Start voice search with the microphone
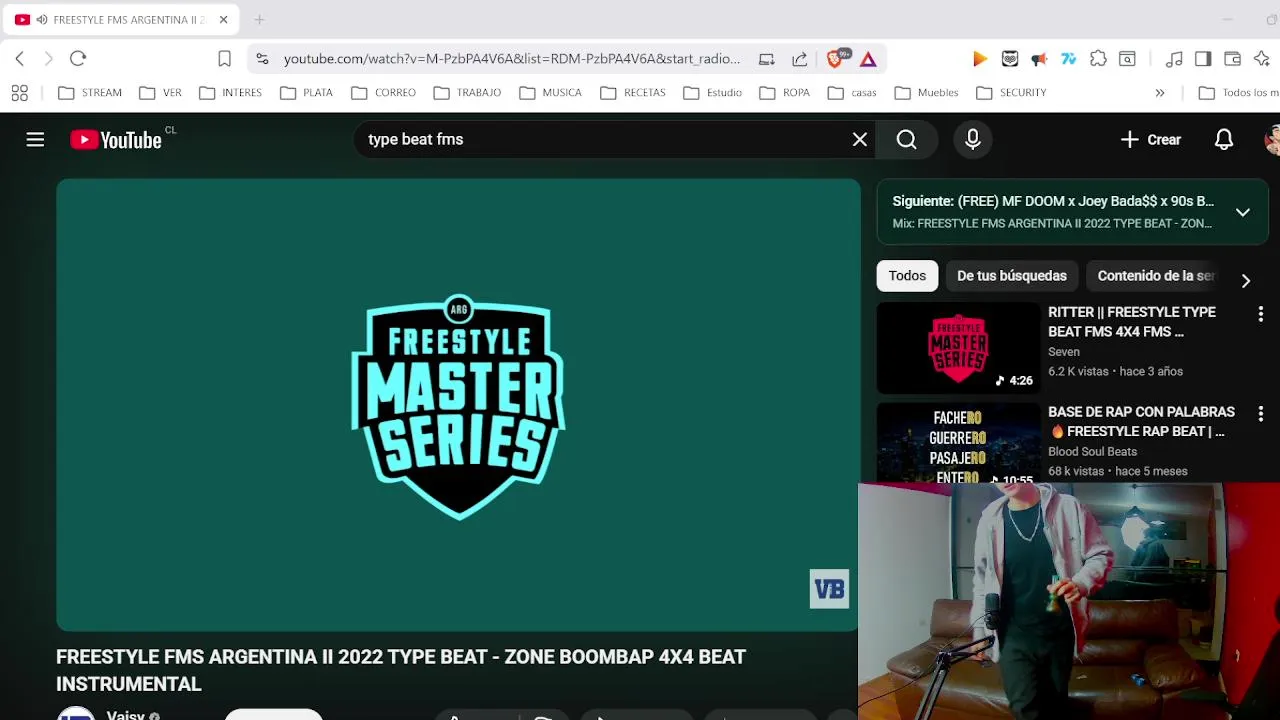Image resolution: width=1280 pixels, height=720 pixels. (973, 140)
